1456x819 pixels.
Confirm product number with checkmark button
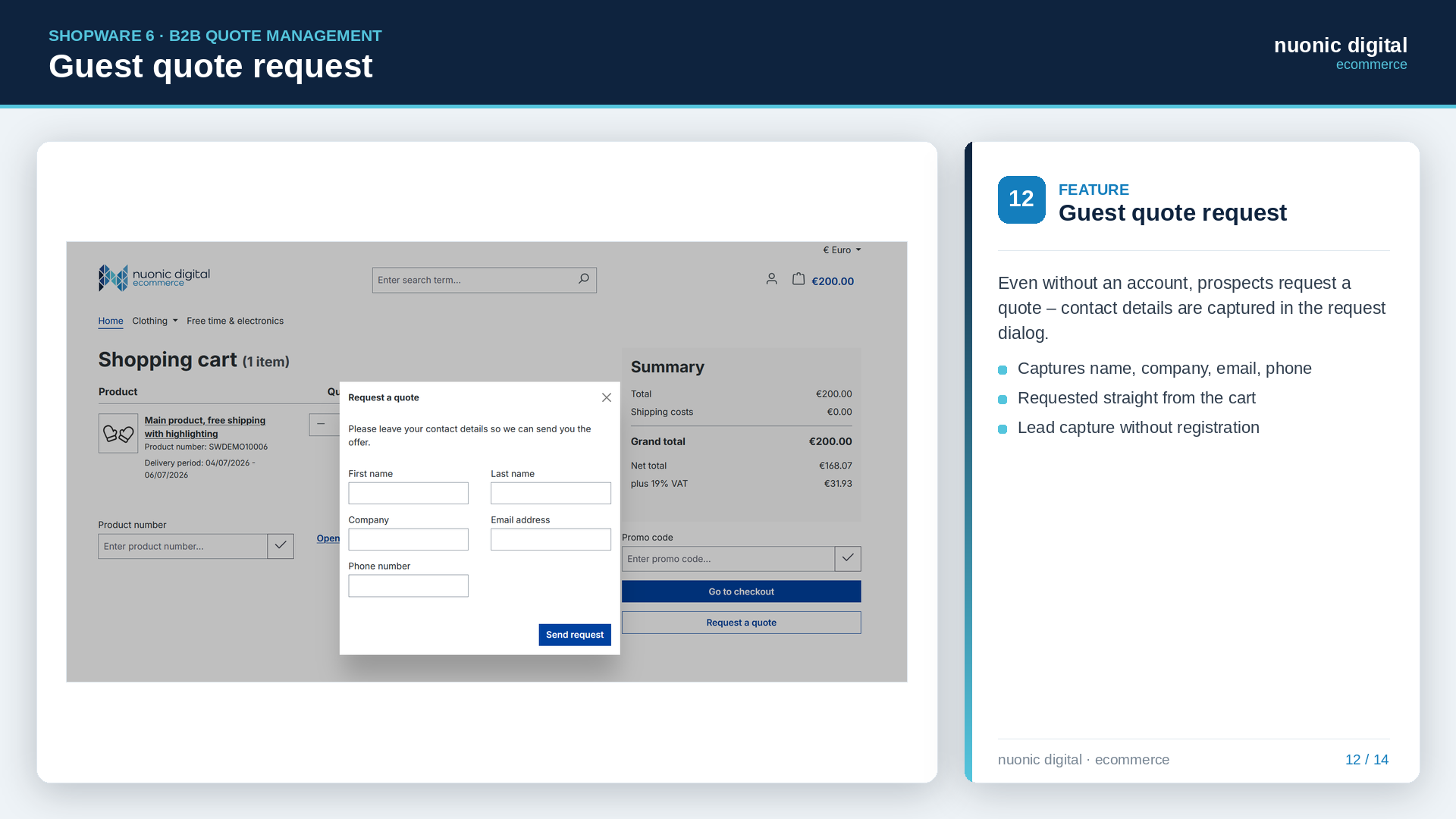point(281,546)
